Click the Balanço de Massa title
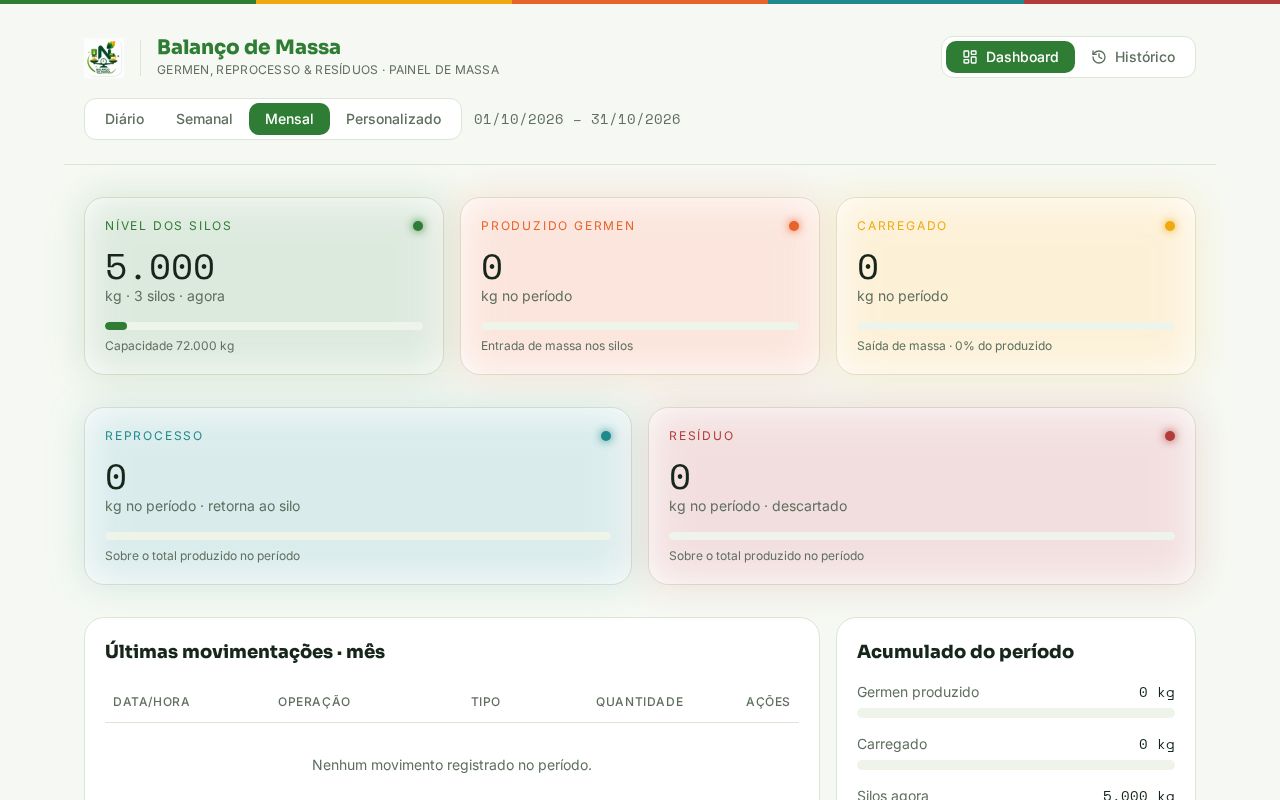The height and width of the screenshot is (800, 1280). pyautogui.click(x=249, y=47)
